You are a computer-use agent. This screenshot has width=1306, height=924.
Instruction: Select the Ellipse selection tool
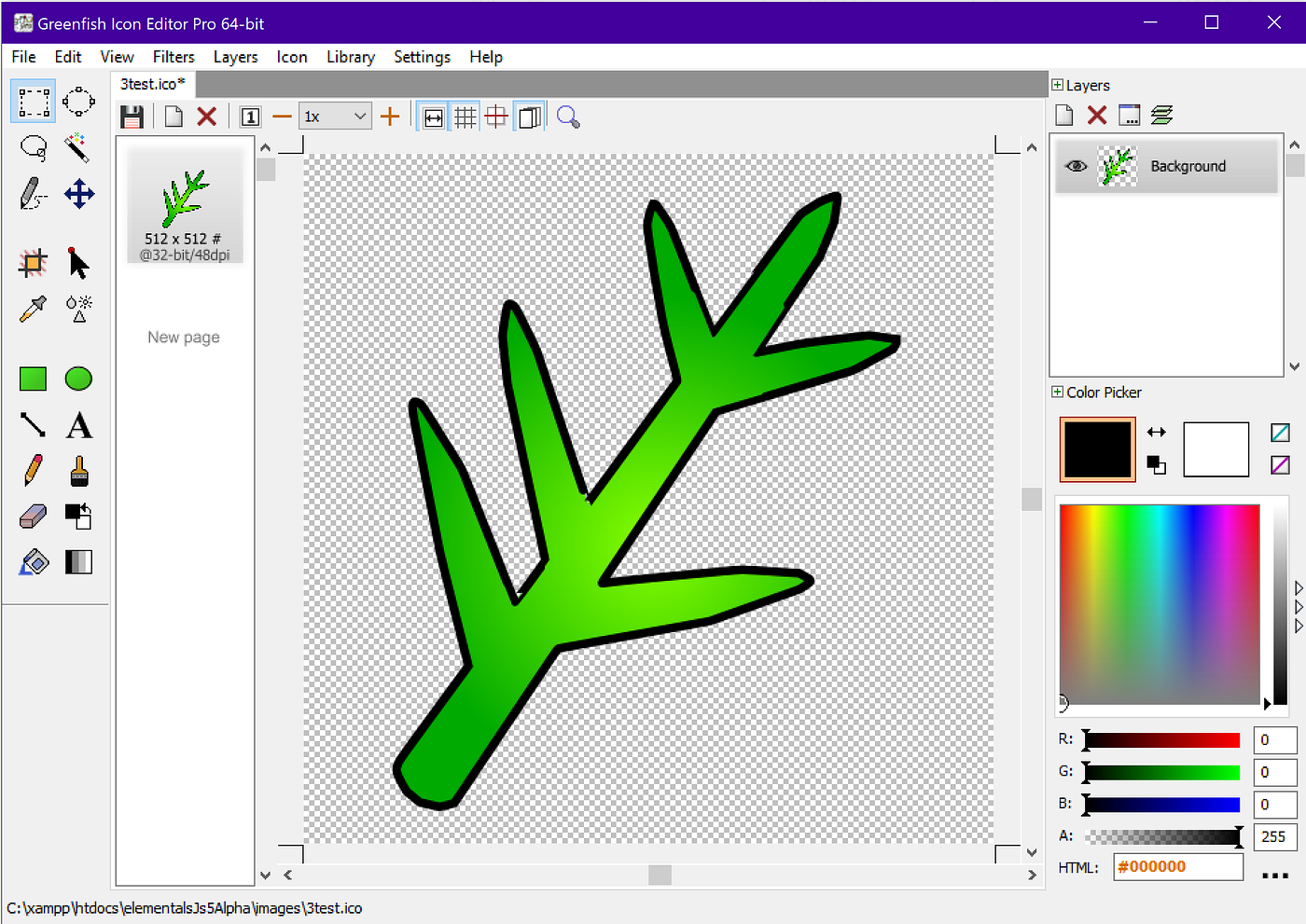pyautogui.click(x=79, y=102)
